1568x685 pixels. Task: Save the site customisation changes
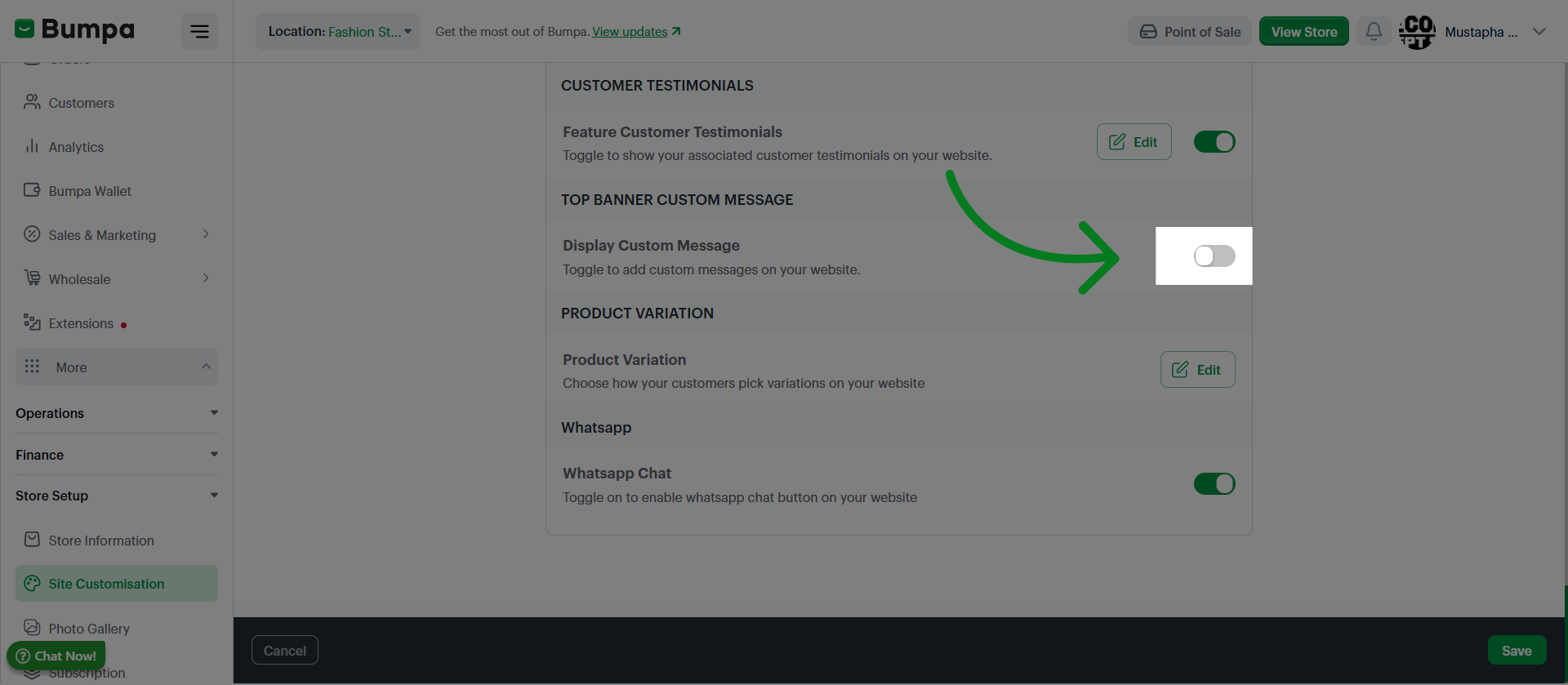[x=1517, y=651]
